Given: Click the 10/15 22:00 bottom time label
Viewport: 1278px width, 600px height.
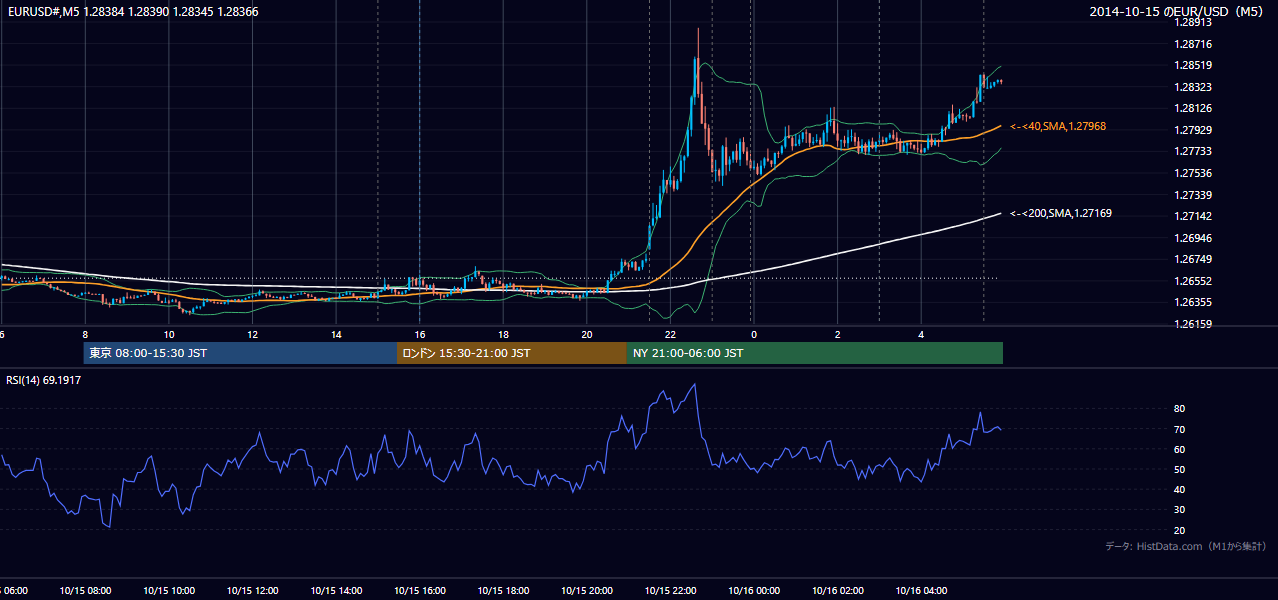Looking at the screenshot, I should [670, 591].
